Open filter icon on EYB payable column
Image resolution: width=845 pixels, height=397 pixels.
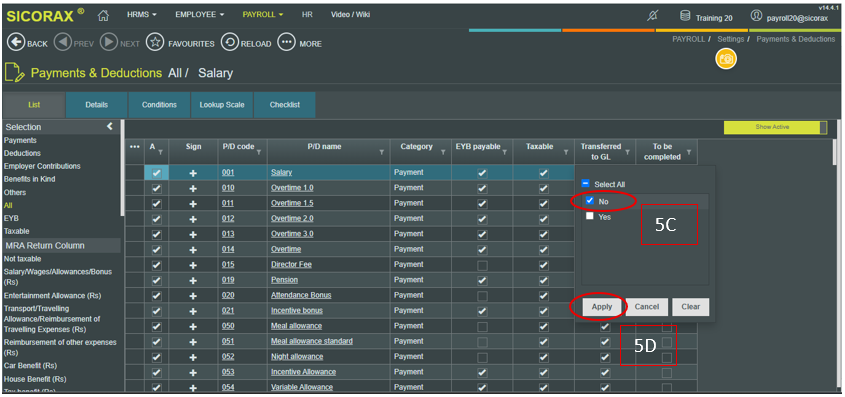(504, 153)
